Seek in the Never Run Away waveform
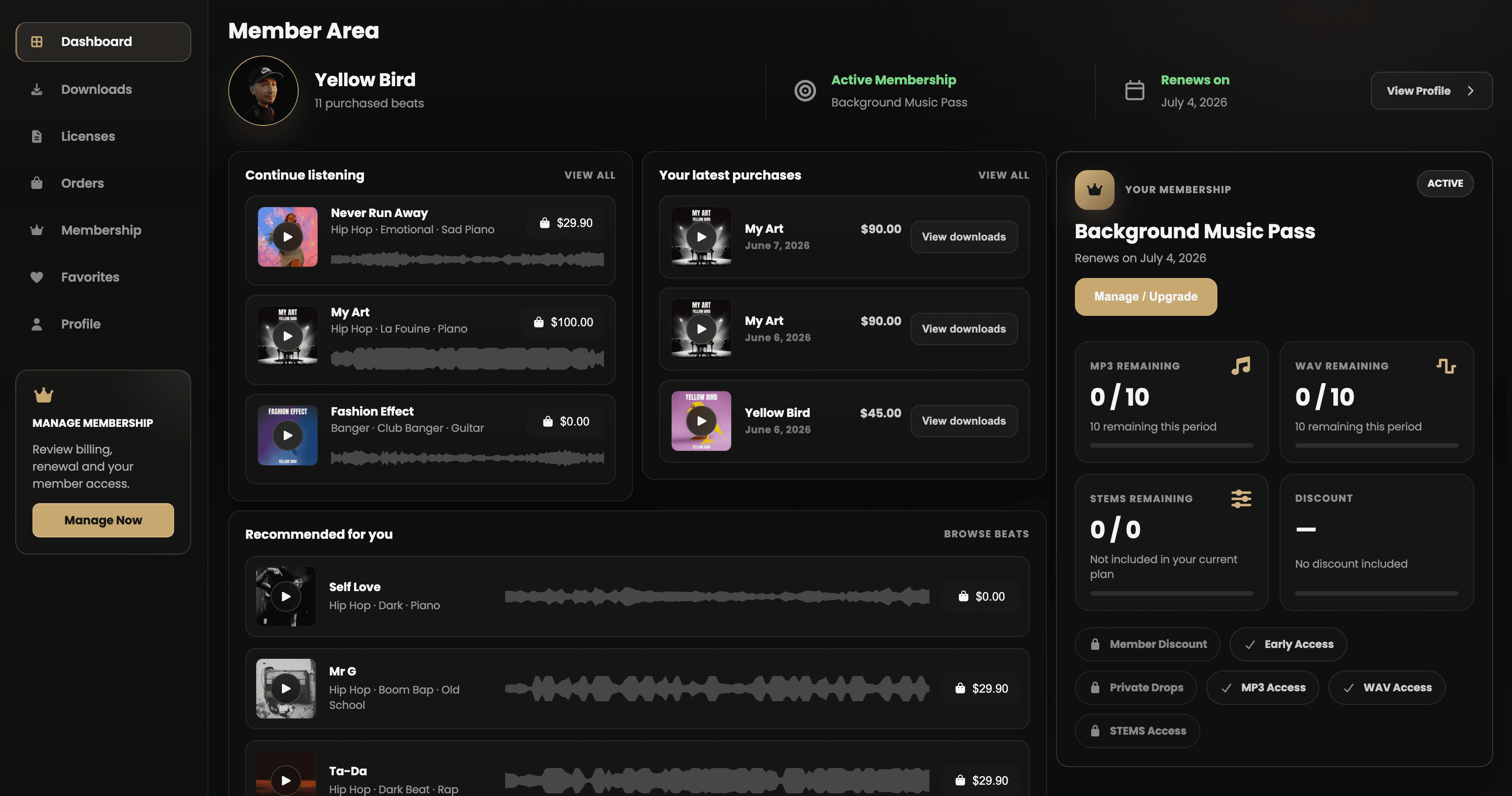 (x=467, y=259)
